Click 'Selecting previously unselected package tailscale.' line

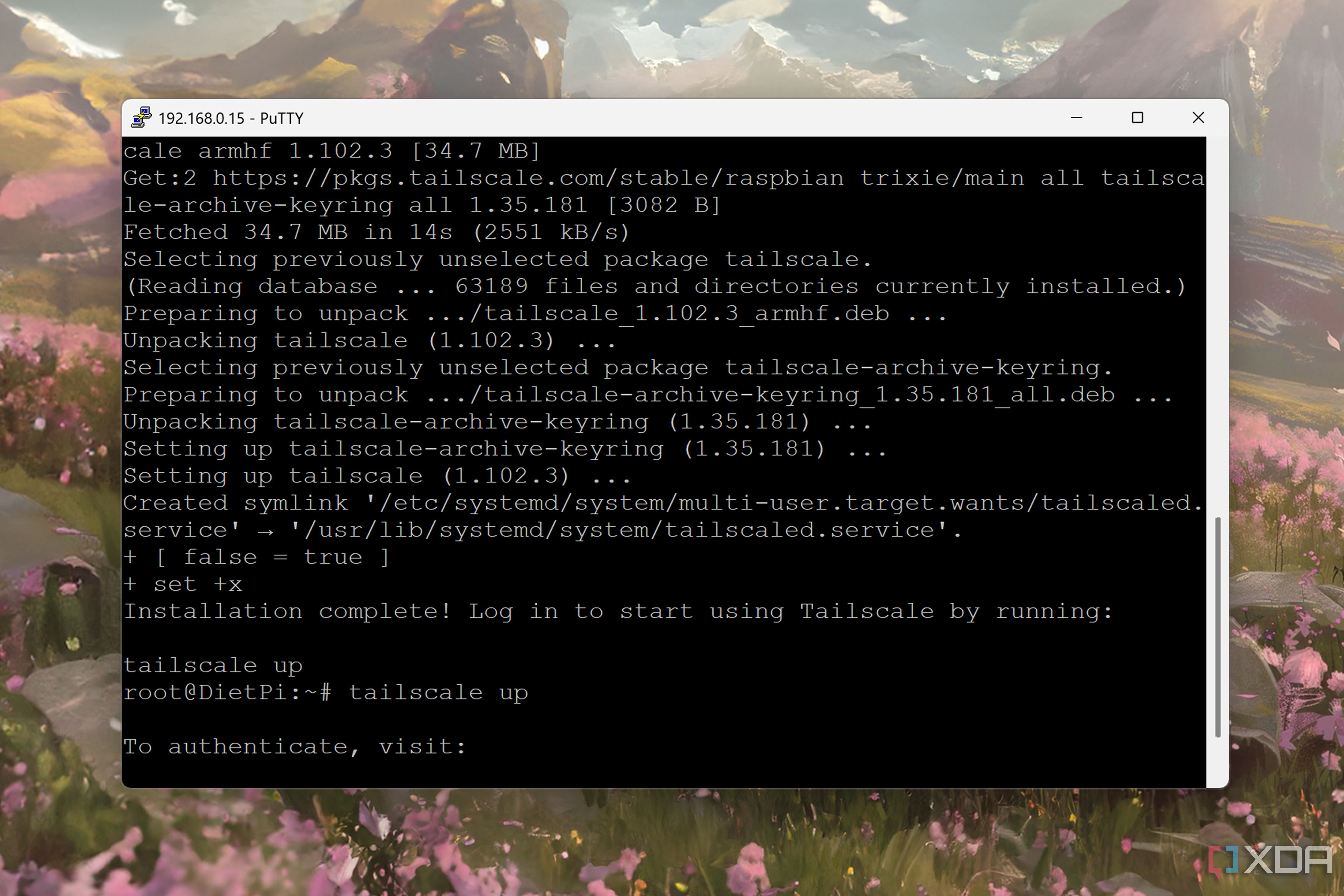tap(498, 259)
